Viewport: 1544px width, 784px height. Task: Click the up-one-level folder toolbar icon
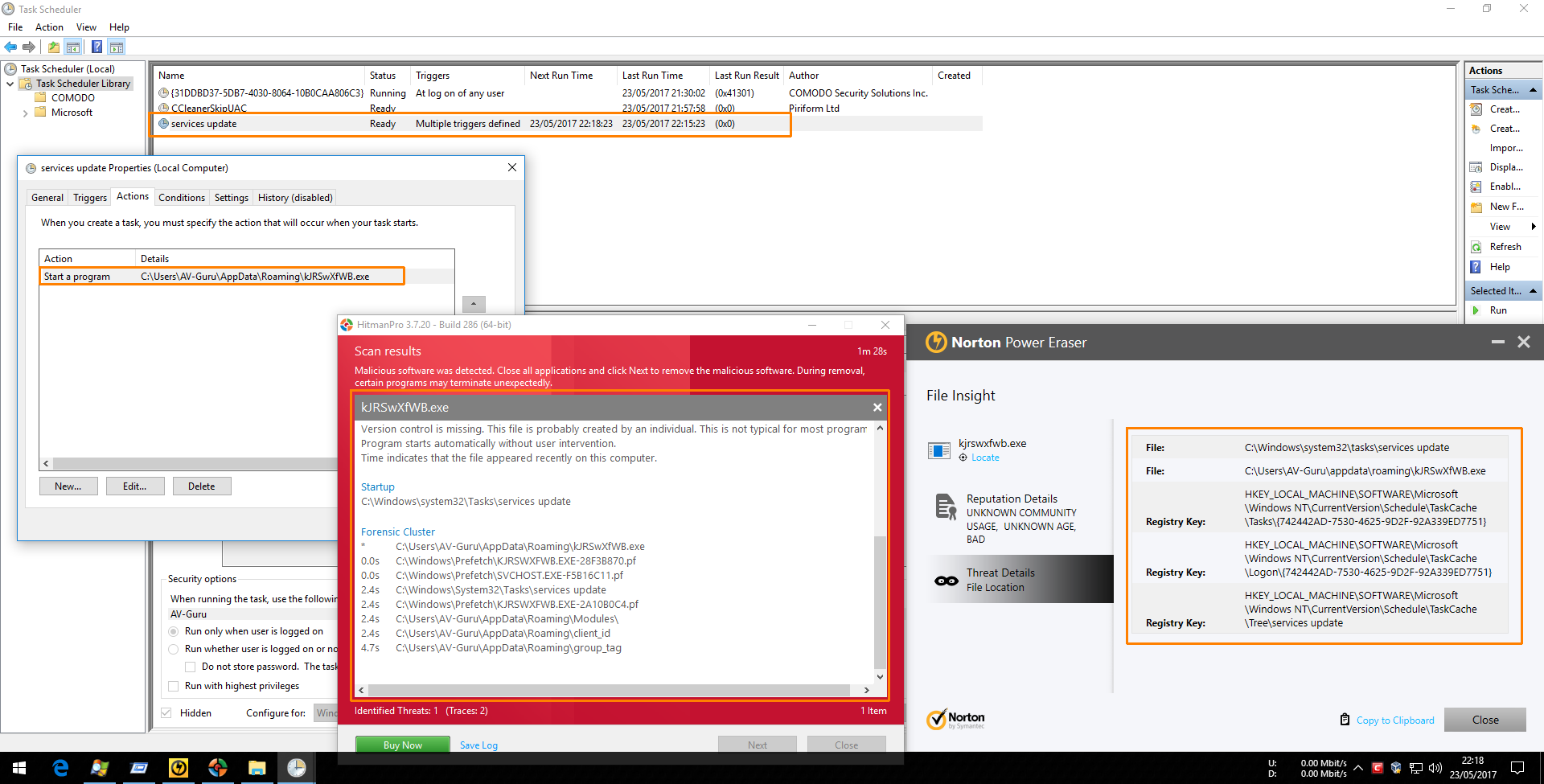[x=53, y=47]
